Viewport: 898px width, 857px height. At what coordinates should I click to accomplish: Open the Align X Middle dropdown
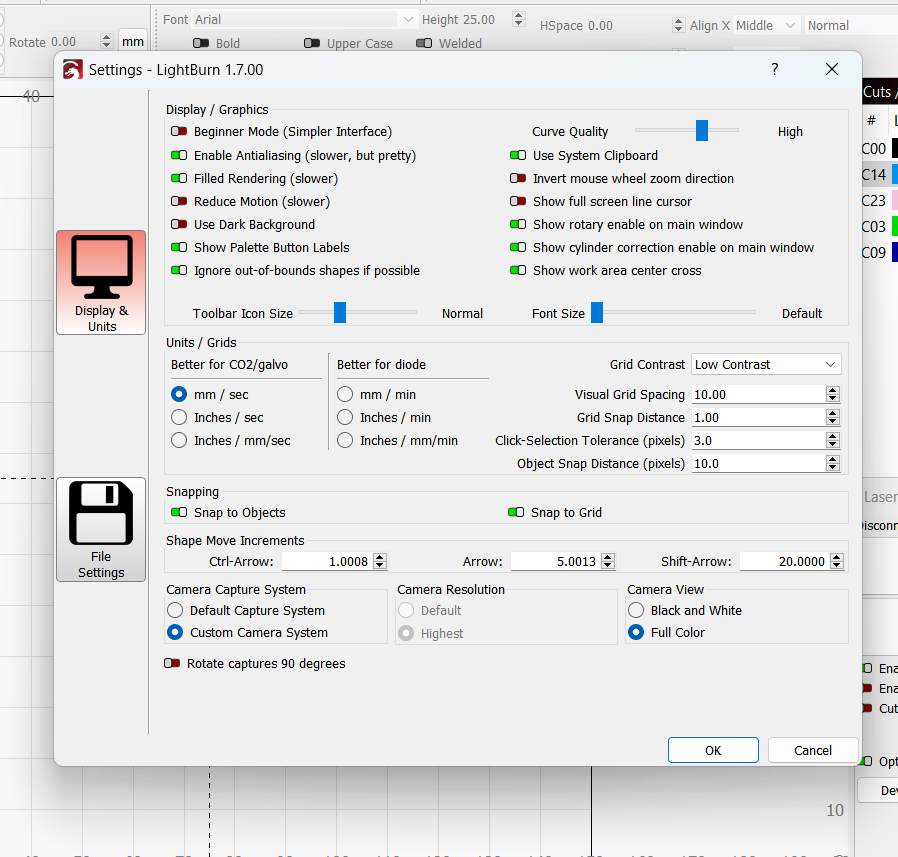(x=766, y=25)
